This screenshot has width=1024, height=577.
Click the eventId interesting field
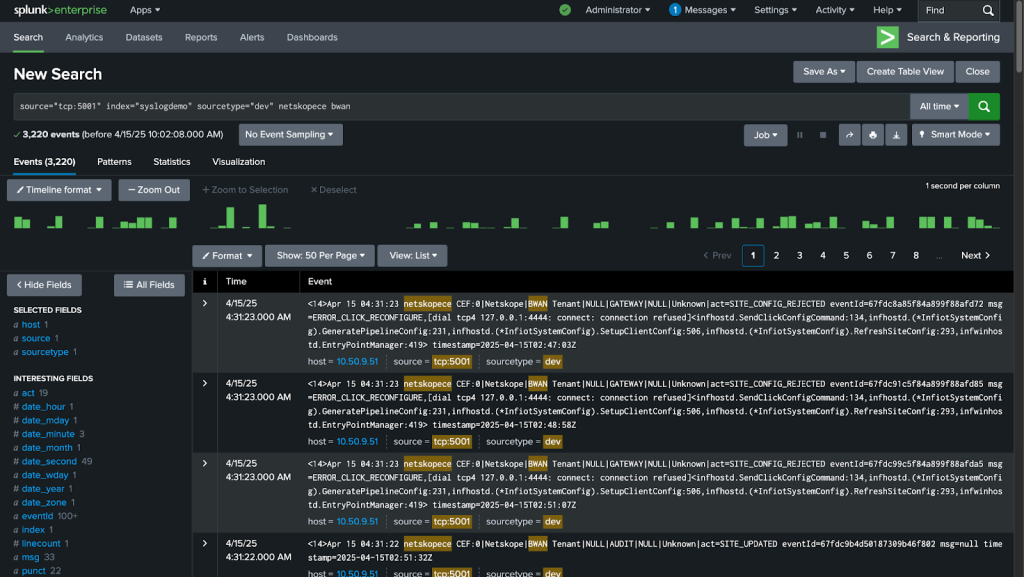click(x=37, y=516)
